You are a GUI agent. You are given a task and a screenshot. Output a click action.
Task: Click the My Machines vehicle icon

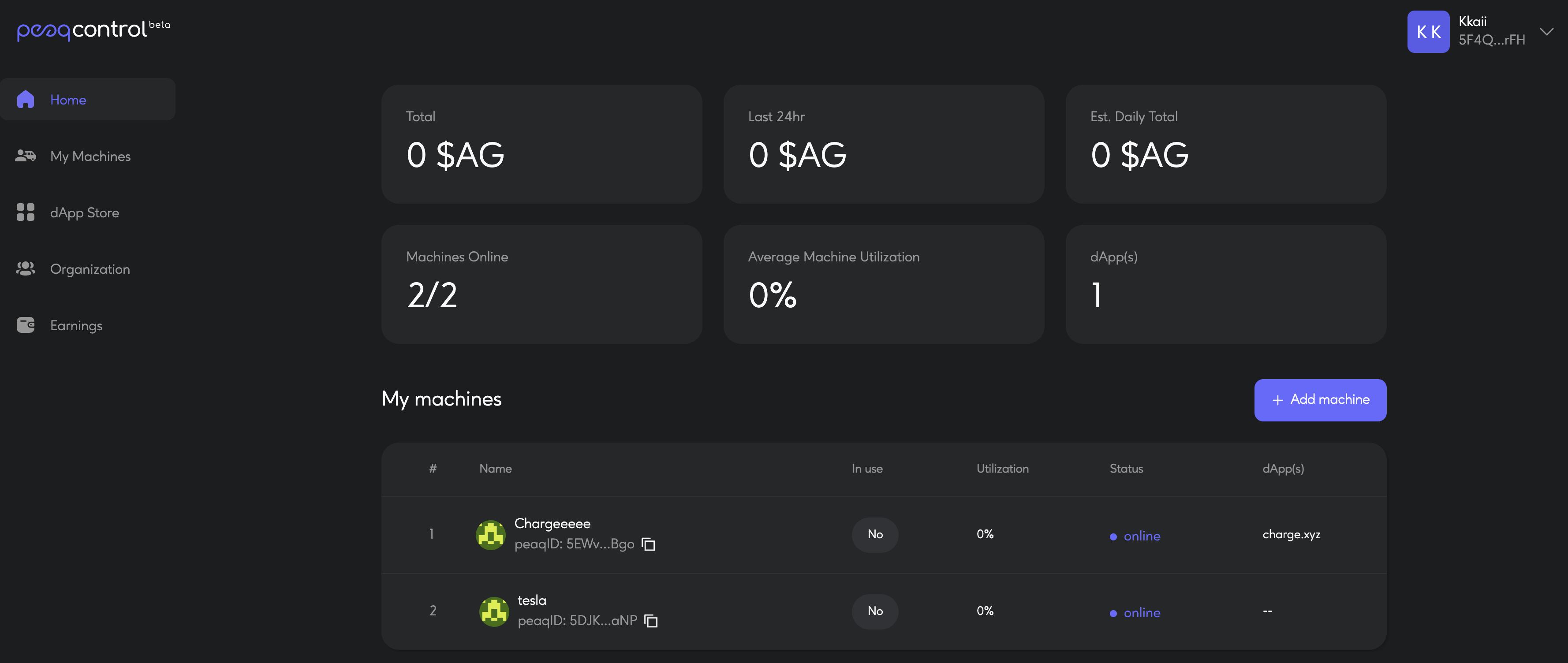point(26,156)
